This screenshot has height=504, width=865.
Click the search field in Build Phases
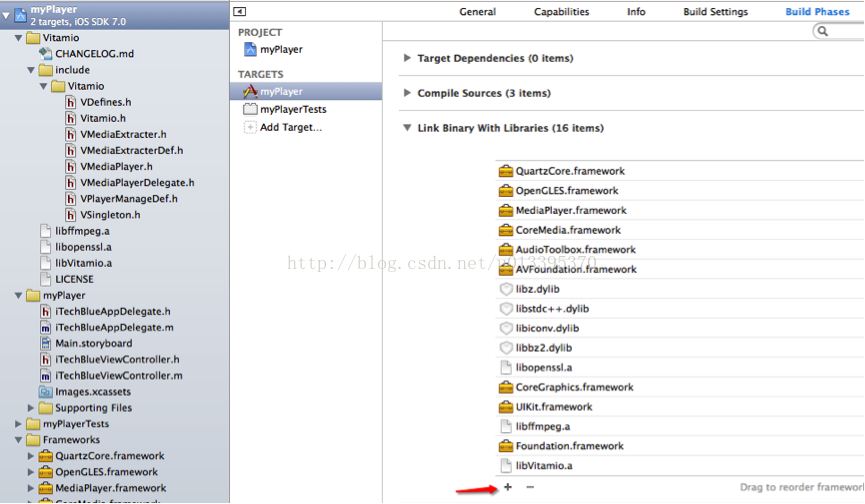tap(838, 31)
